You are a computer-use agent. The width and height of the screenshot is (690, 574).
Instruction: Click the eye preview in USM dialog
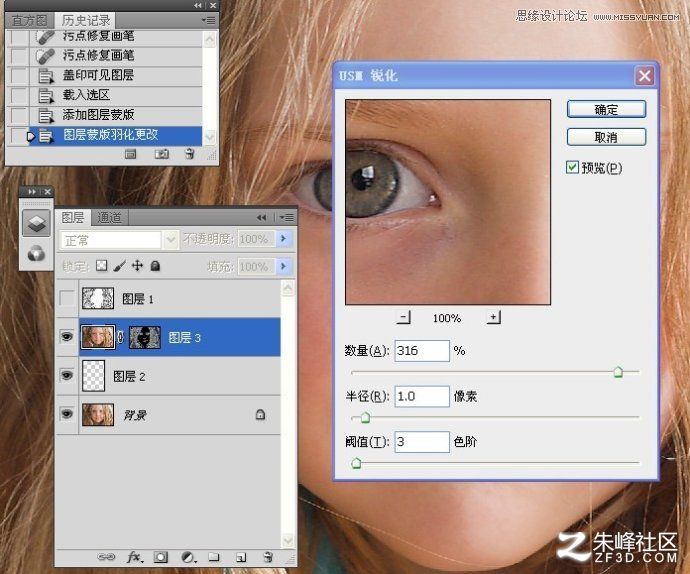point(448,202)
